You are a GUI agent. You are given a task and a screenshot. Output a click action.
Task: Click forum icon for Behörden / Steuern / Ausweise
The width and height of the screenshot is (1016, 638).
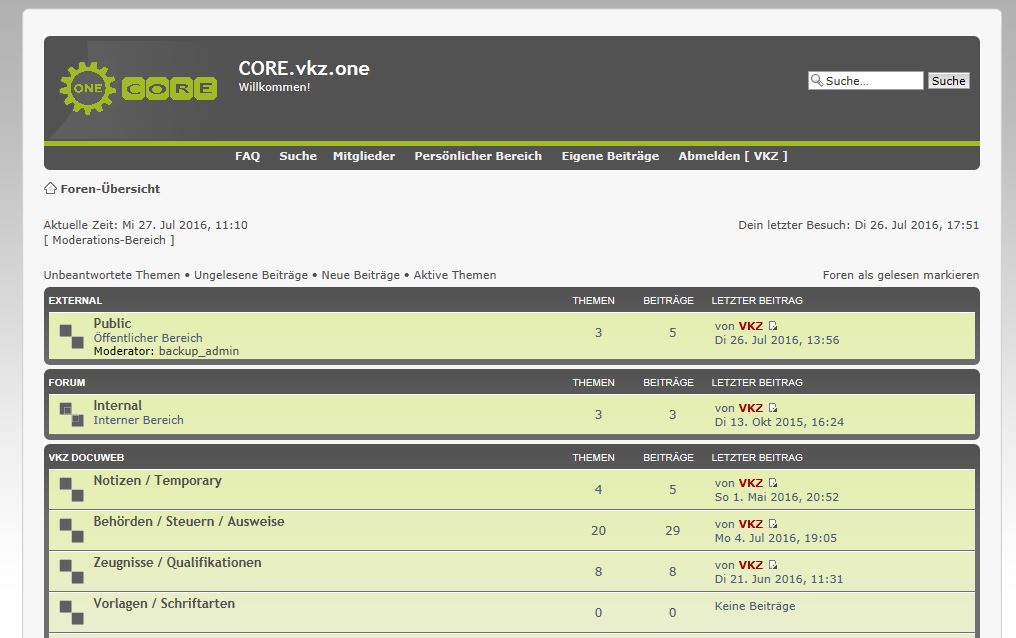pos(71,530)
